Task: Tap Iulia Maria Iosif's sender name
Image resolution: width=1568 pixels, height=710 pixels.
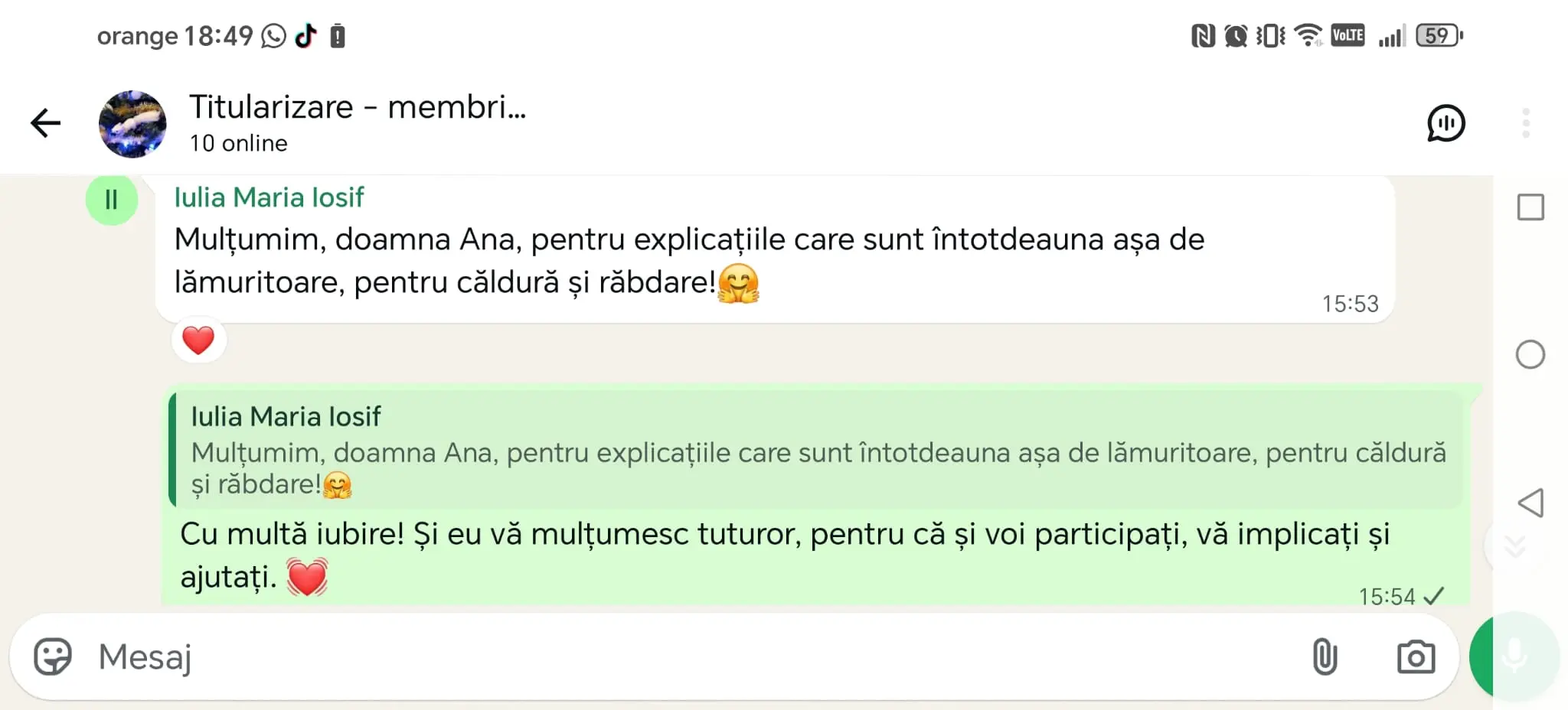Action: point(269,197)
